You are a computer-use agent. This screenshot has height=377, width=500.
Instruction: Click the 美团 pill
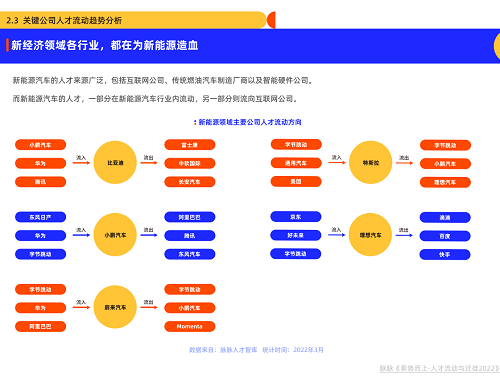click(x=296, y=181)
